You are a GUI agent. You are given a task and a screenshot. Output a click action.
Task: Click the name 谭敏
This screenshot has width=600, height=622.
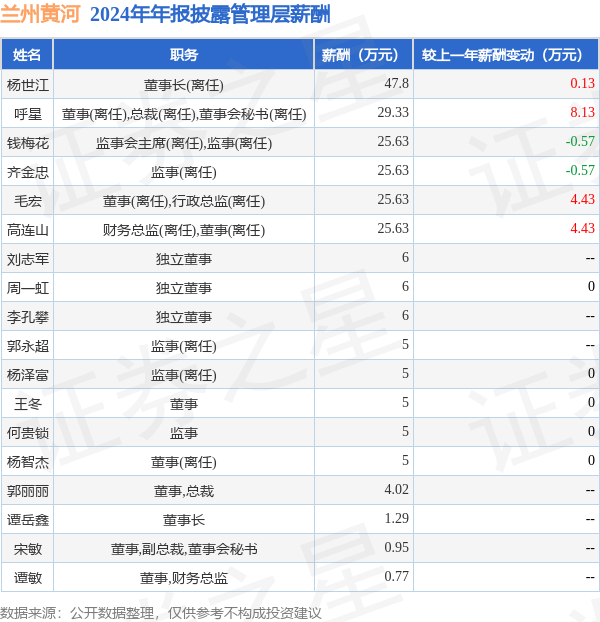[x=28, y=578]
